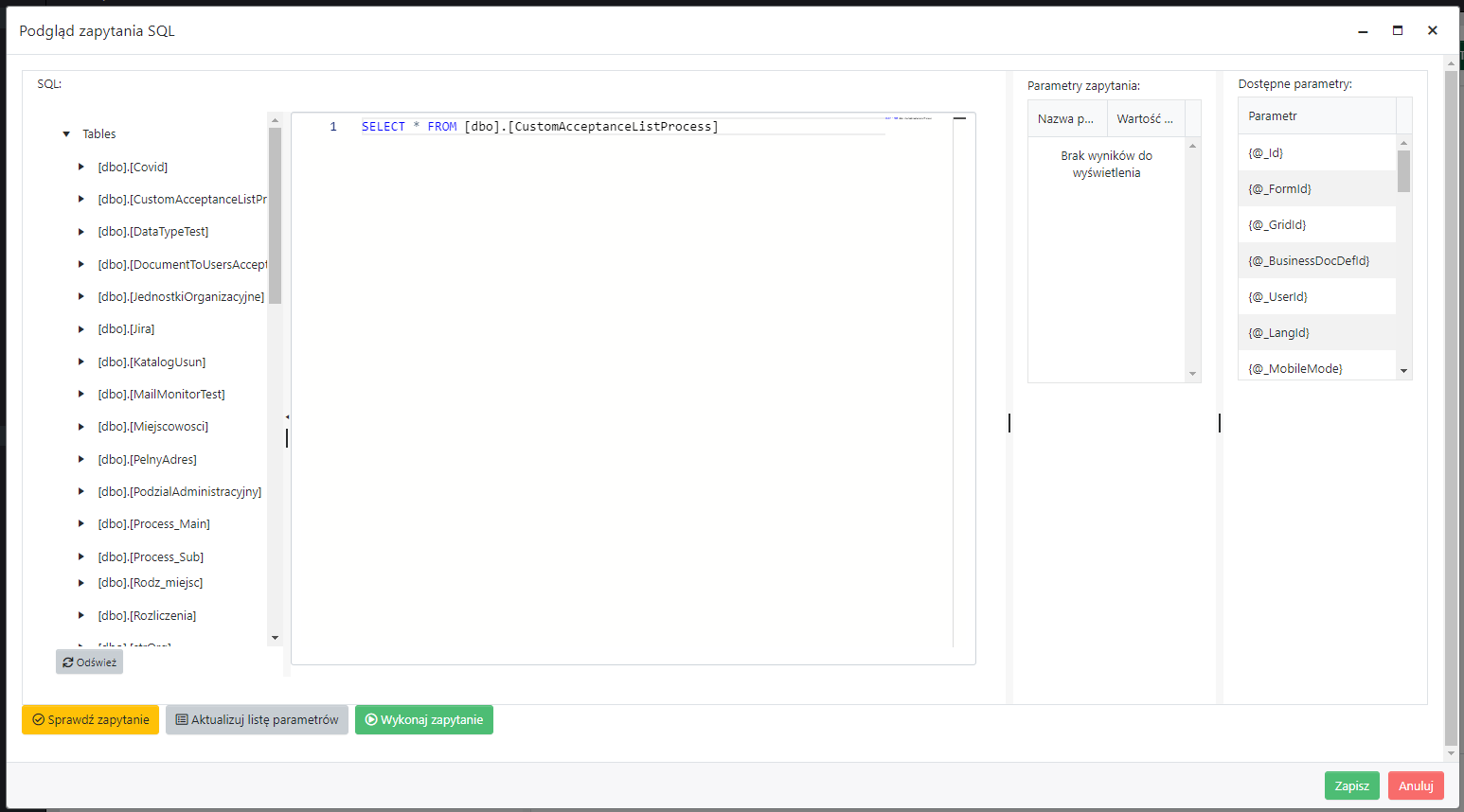Screen dimensions: 1464x812
Task: Expand the [dbo].[Process_Main] table node
Action: pos(80,523)
